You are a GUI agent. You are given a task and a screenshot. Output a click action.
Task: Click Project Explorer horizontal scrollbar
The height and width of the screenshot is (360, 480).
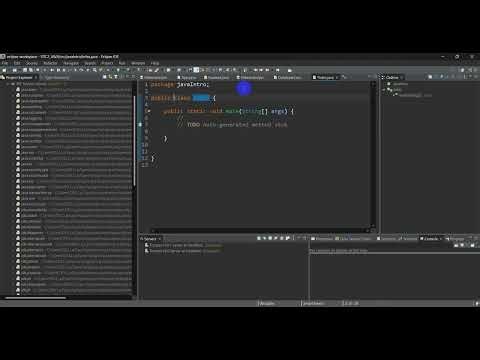click(35, 298)
